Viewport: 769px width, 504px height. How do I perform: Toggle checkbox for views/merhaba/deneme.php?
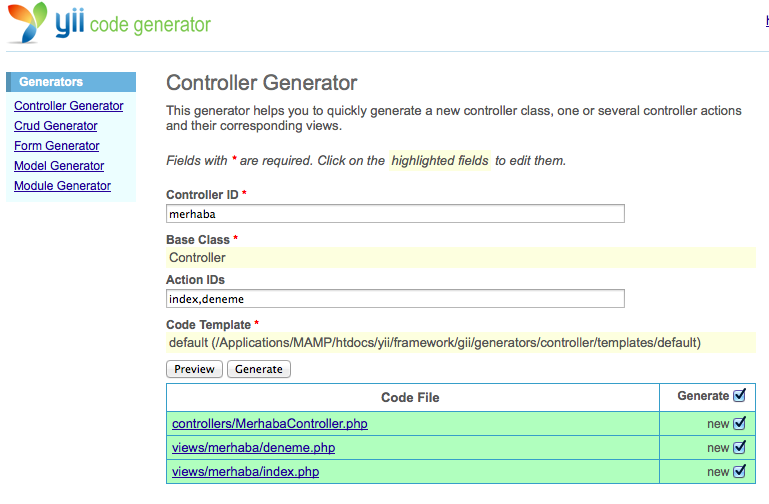pos(740,447)
